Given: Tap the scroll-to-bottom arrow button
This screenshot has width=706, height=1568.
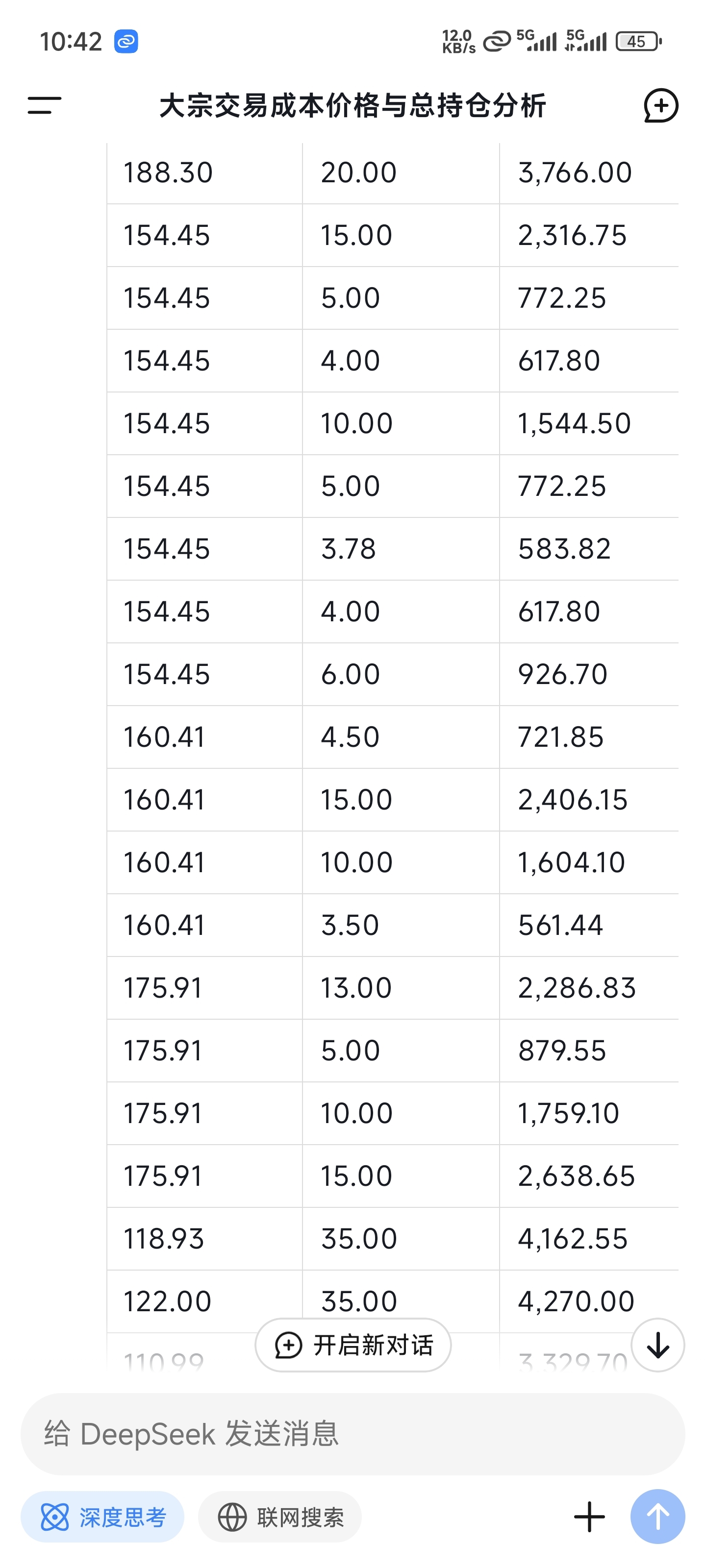Looking at the screenshot, I should point(658,1345).
